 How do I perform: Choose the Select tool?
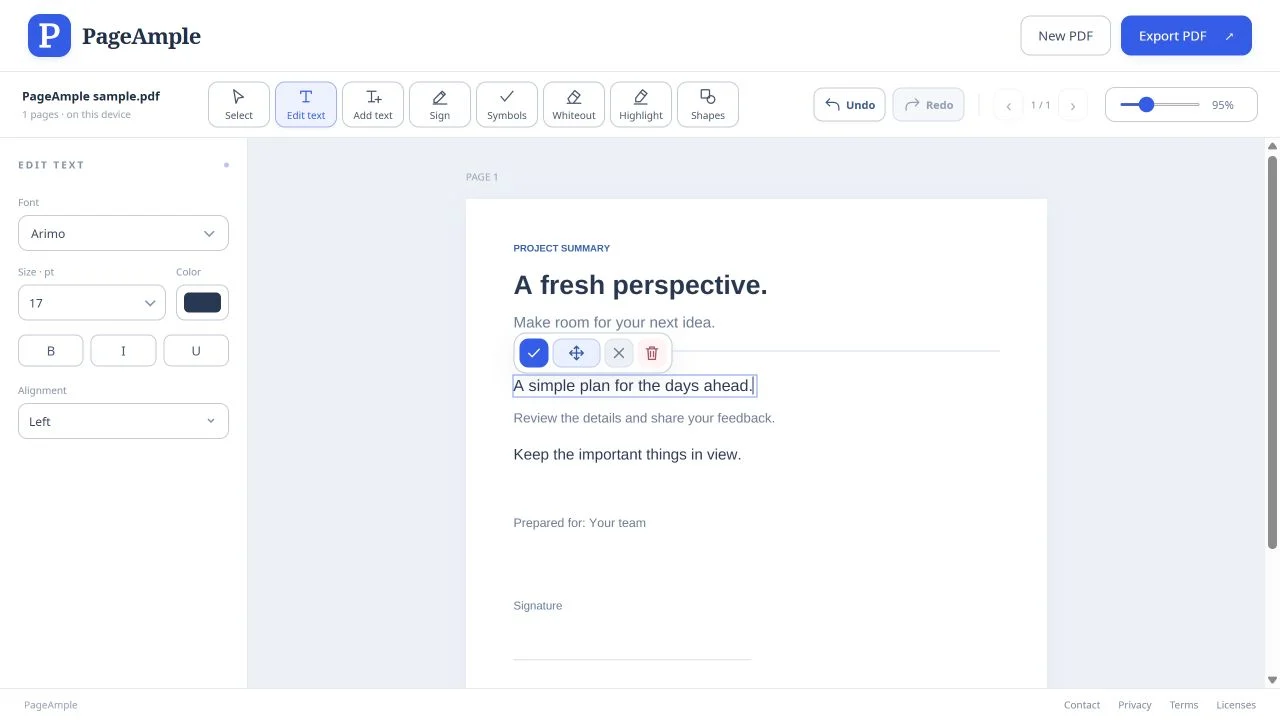click(x=239, y=104)
